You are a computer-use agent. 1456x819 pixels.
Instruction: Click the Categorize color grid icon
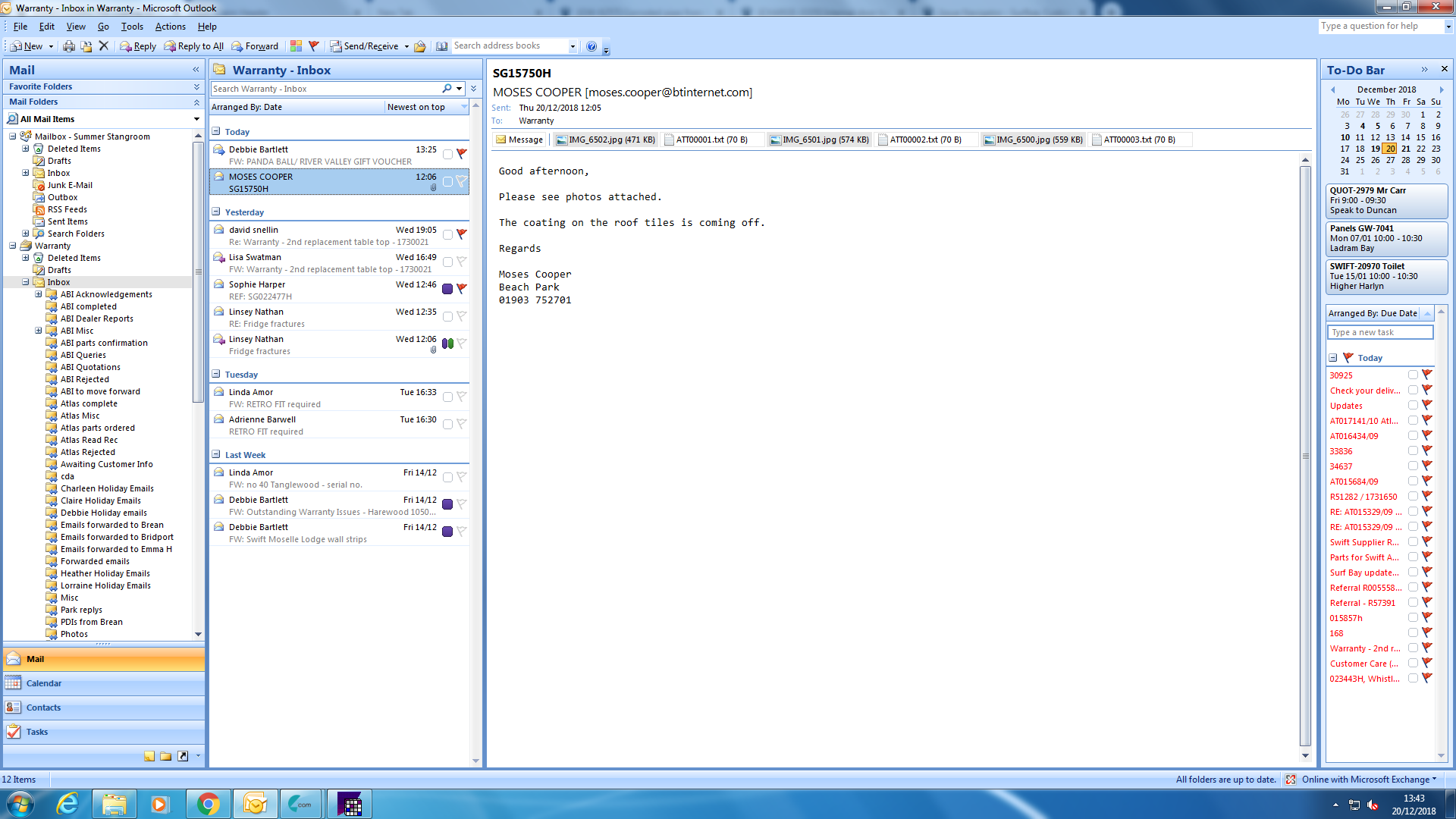(x=296, y=46)
